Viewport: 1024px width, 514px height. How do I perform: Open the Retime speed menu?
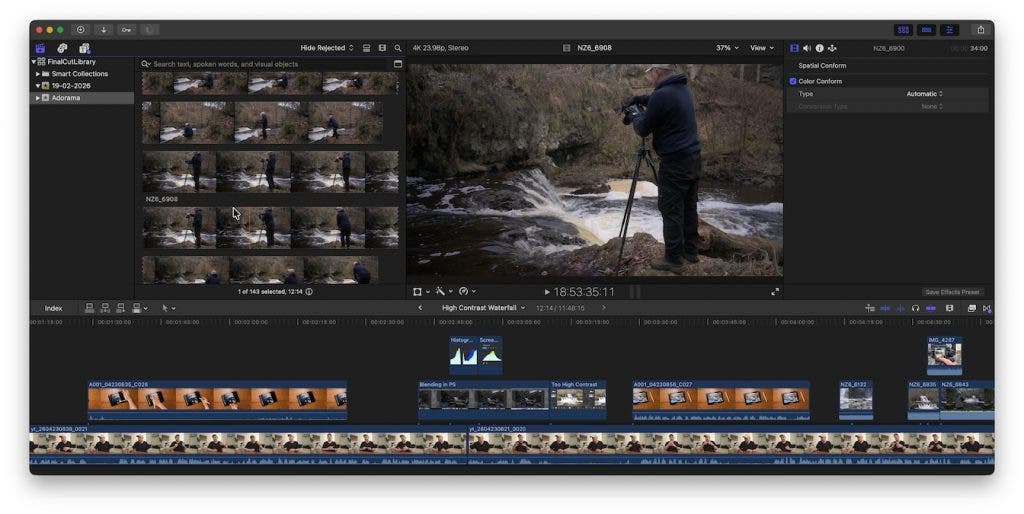point(466,291)
